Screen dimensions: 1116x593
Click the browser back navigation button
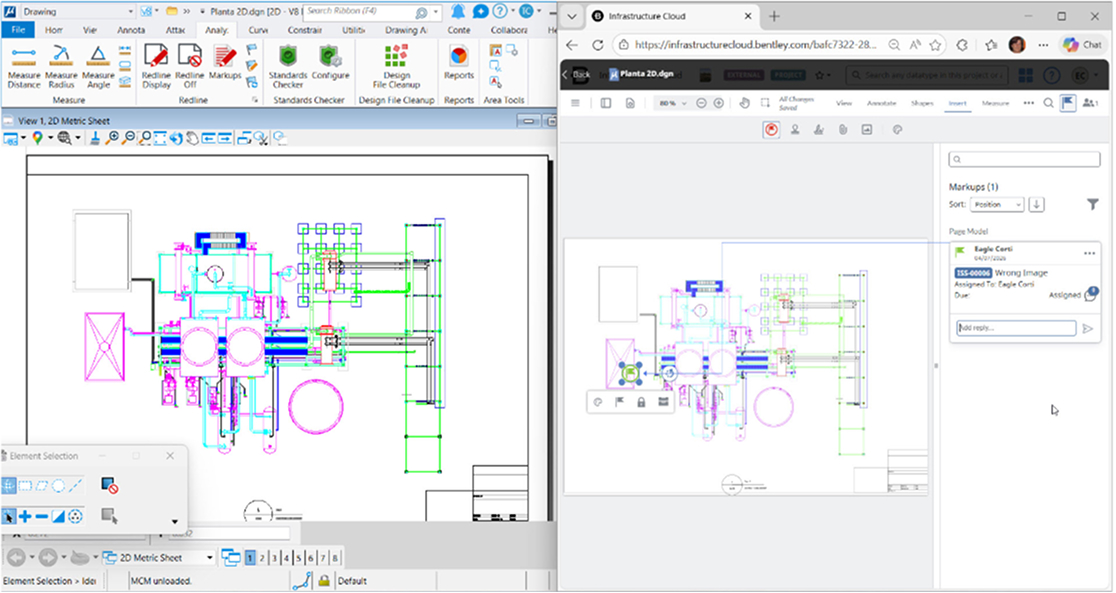click(x=570, y=45)
